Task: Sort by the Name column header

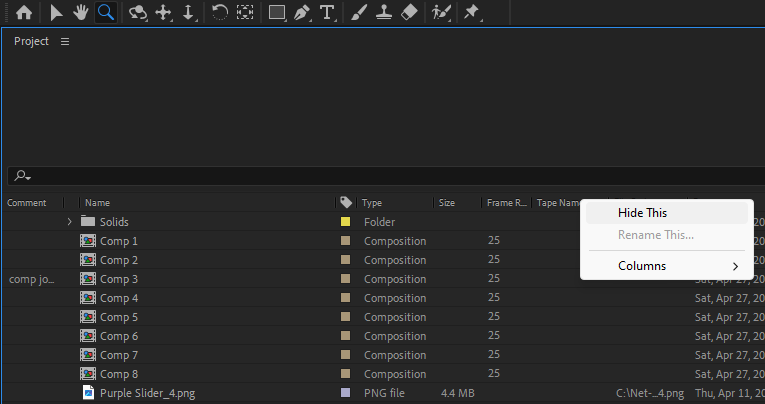Action: point(98,203)
